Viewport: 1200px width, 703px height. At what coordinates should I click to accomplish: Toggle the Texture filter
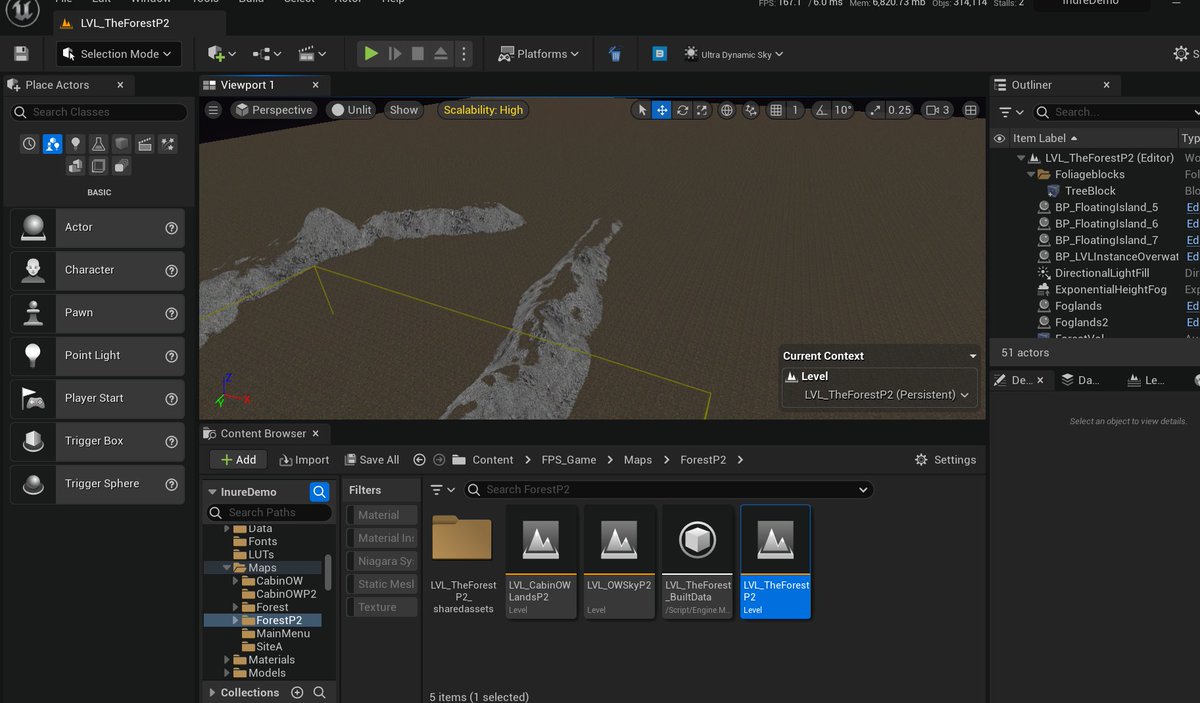[381, 607]
